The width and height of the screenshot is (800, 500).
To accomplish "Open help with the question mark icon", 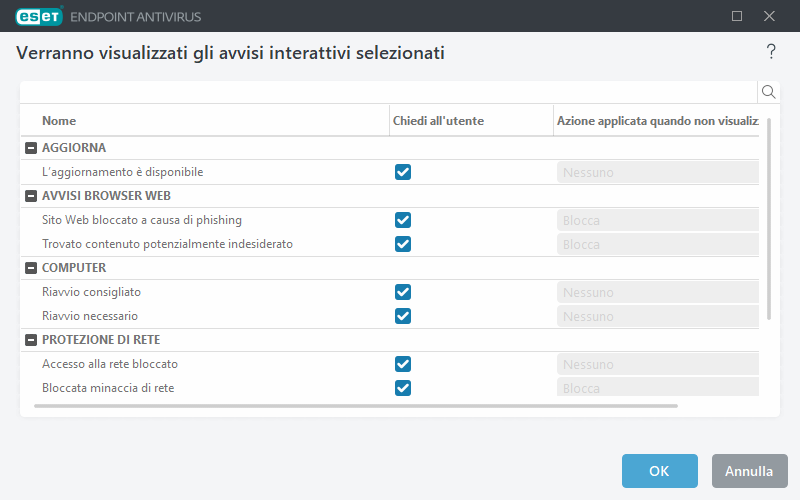I will pyautogui.click(x=771, y=52).
